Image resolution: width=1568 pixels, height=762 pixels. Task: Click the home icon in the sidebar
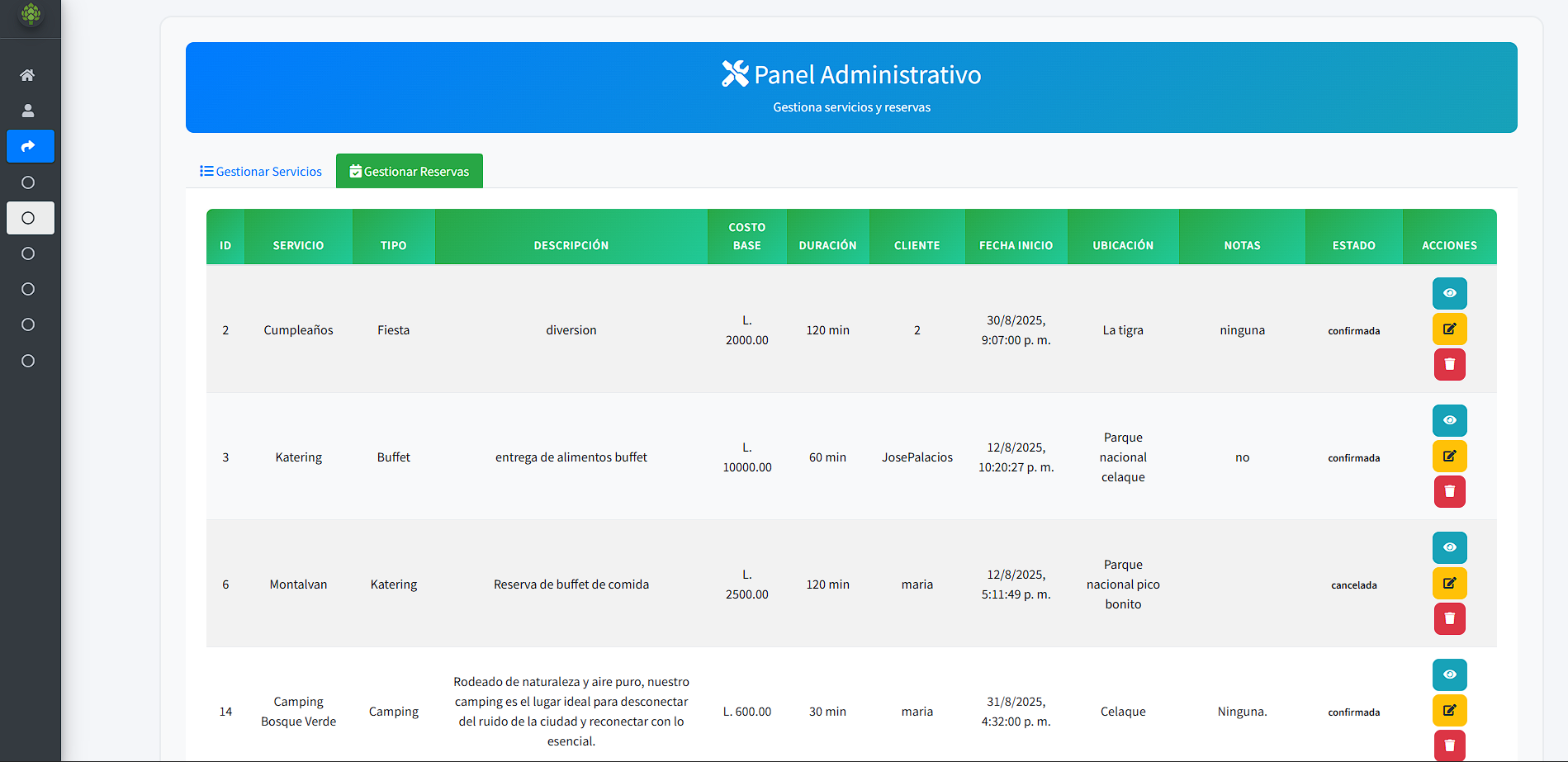[28, 75]
